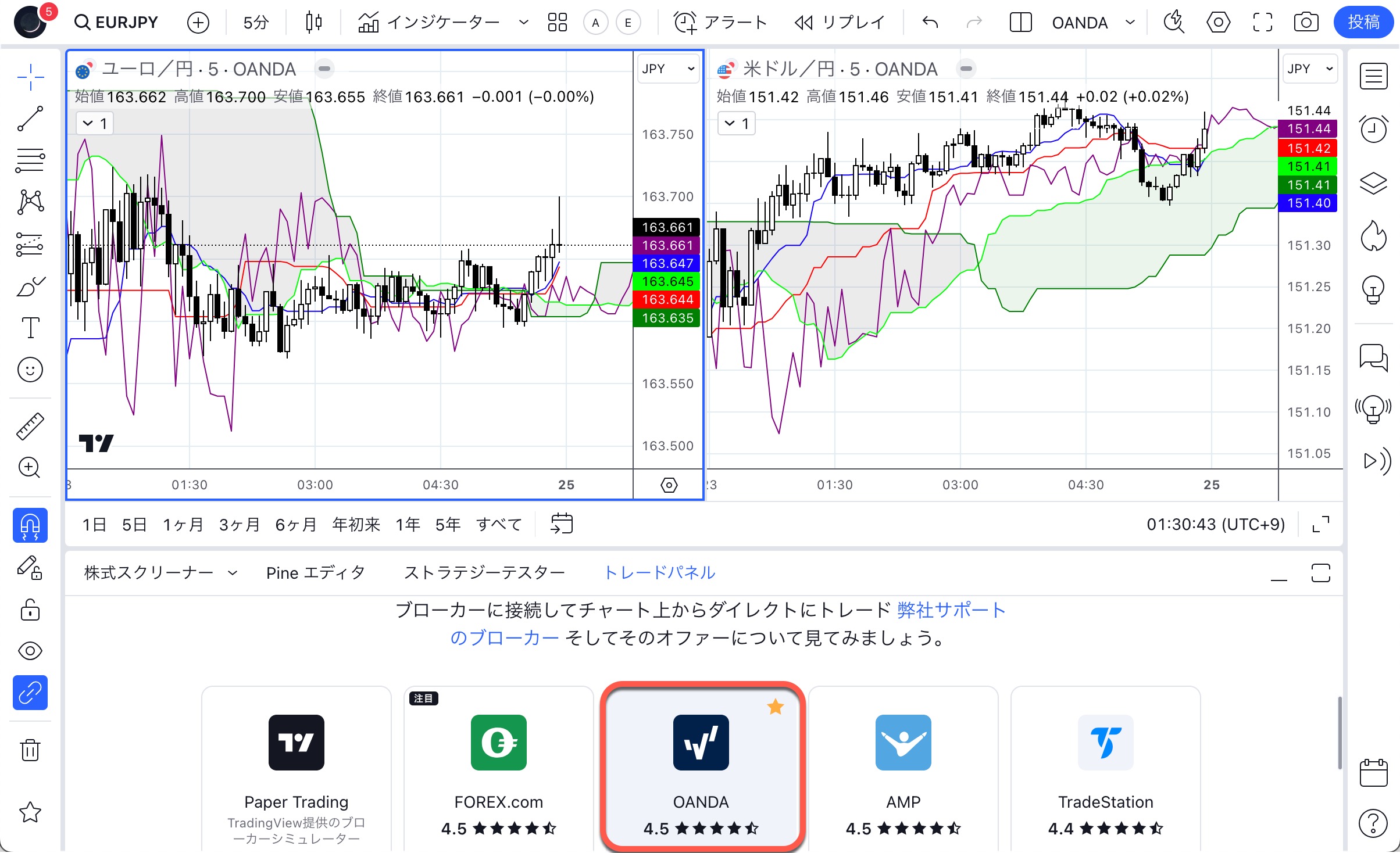1400x853 pixels.
Task: Open the アラート create alert button
Action: pyautogui.click(x=720, y=23)
